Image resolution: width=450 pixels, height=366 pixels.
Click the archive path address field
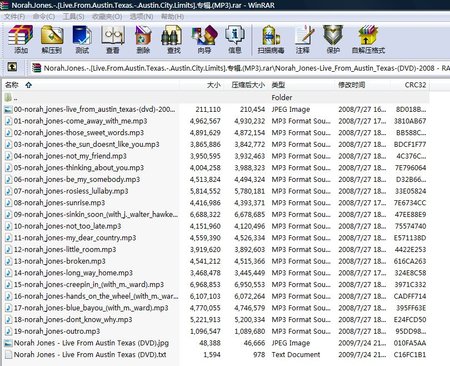point(240,68)
